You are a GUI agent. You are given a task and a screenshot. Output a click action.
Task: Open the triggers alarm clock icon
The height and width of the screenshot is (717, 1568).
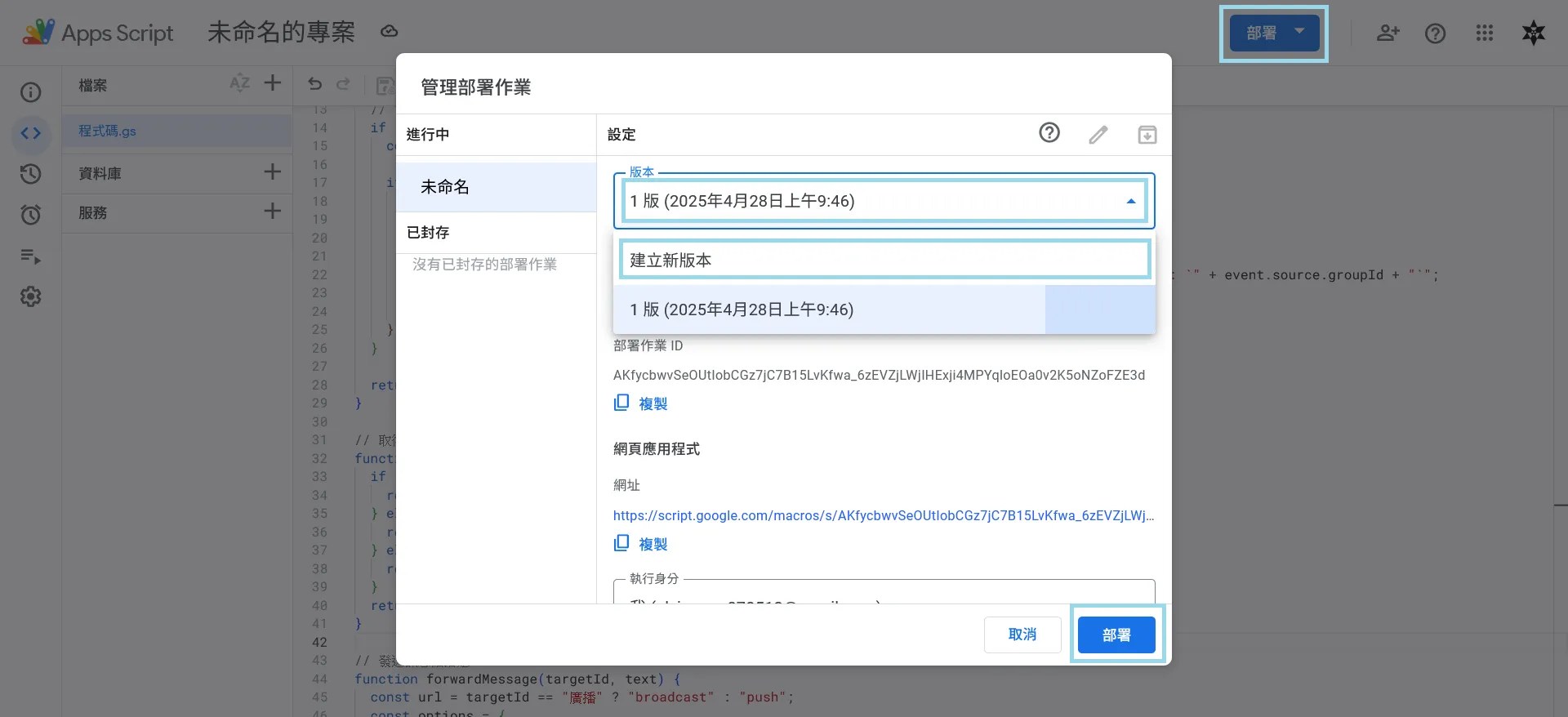[x=31, y=215]
